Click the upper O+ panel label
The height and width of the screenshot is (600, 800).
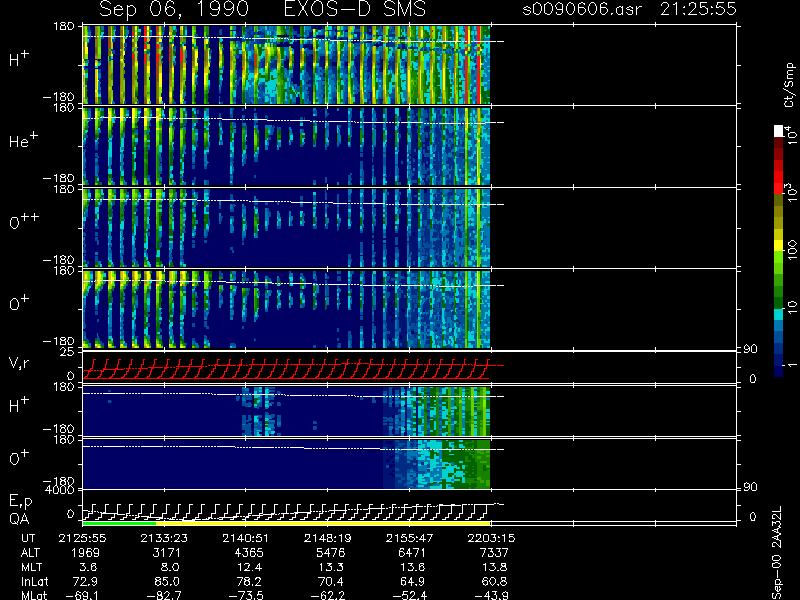(19, 303)
